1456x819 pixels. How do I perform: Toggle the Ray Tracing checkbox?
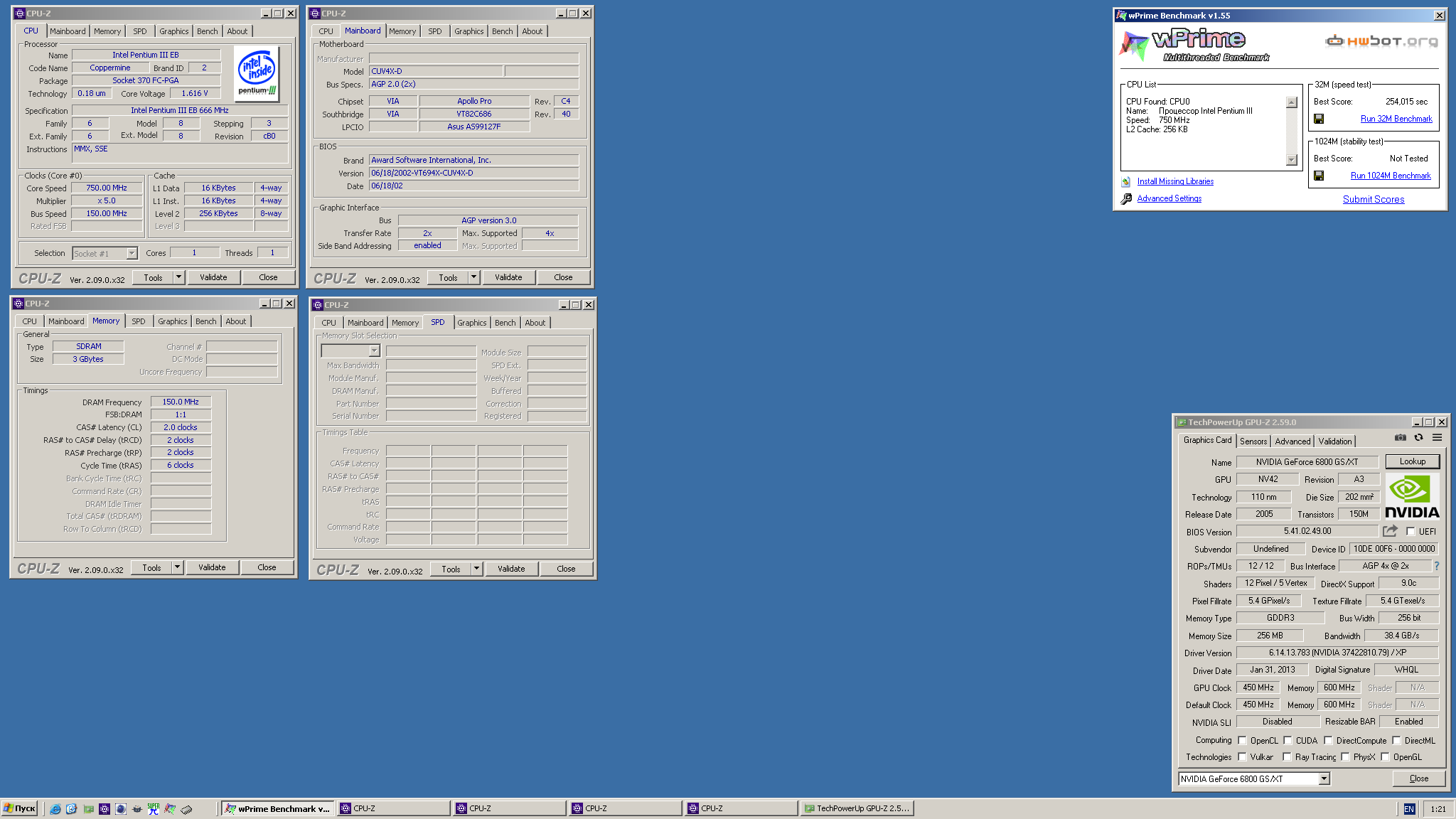tap(1287, 756)
